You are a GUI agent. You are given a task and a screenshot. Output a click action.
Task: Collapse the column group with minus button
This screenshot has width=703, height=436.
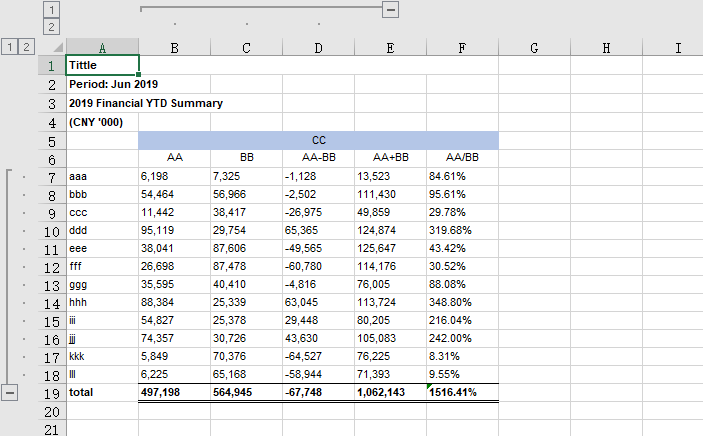[x=390, y=9]
